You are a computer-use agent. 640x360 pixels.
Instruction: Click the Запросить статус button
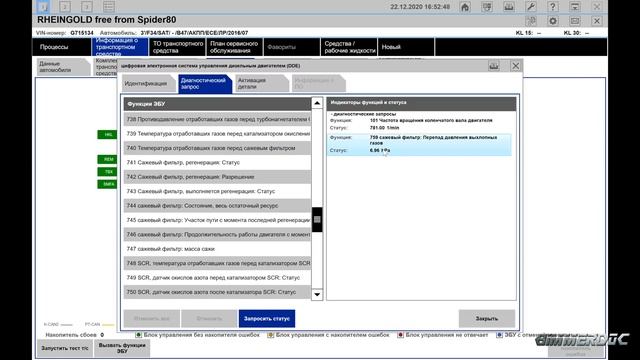pyautogui.click(x=267, y=318)
